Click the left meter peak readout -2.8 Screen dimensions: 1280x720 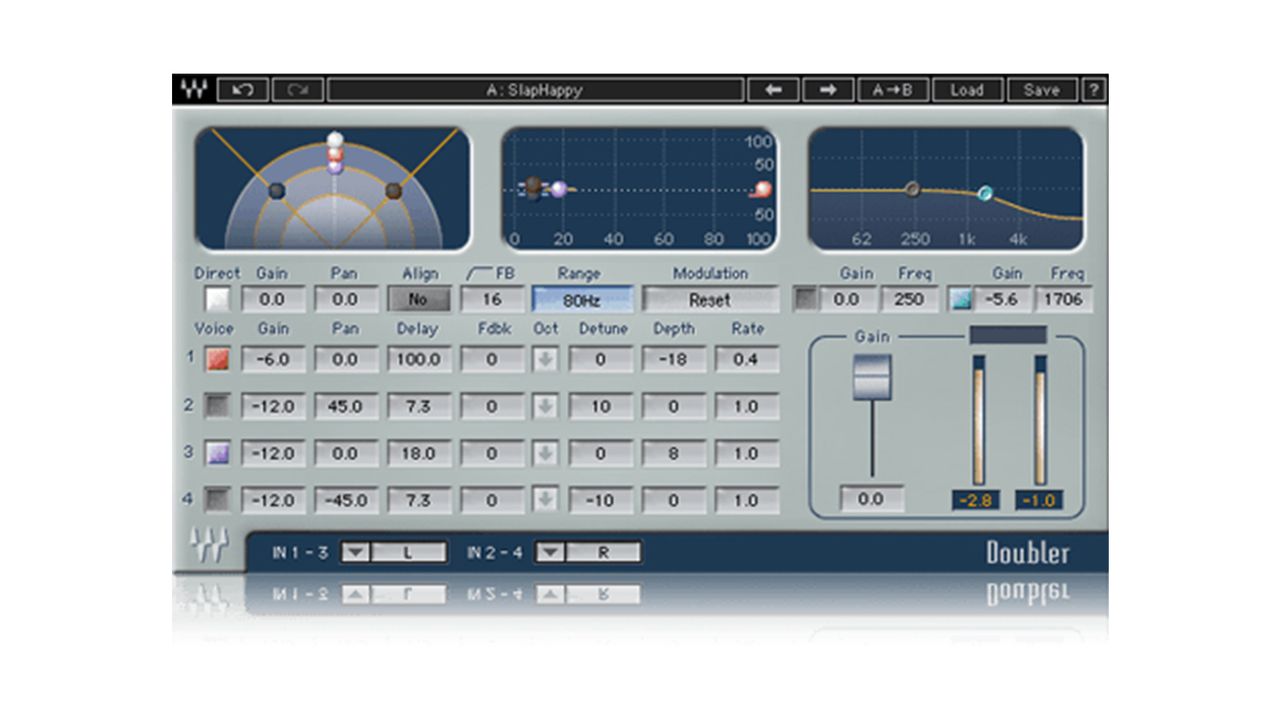click(x=974, y=500)
